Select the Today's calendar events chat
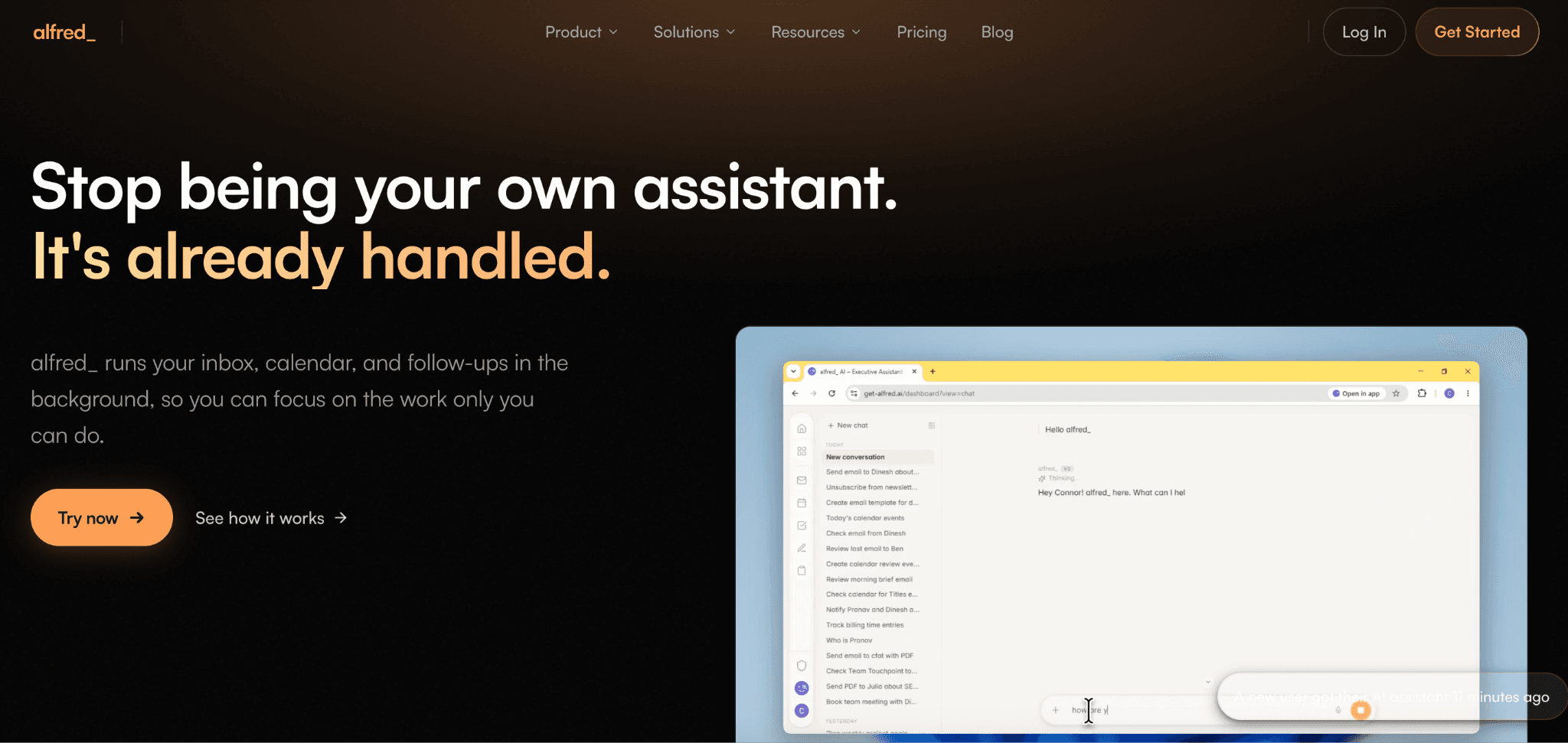The height and width of the screenshot is (743, 1568). click(x=865, y=518)
